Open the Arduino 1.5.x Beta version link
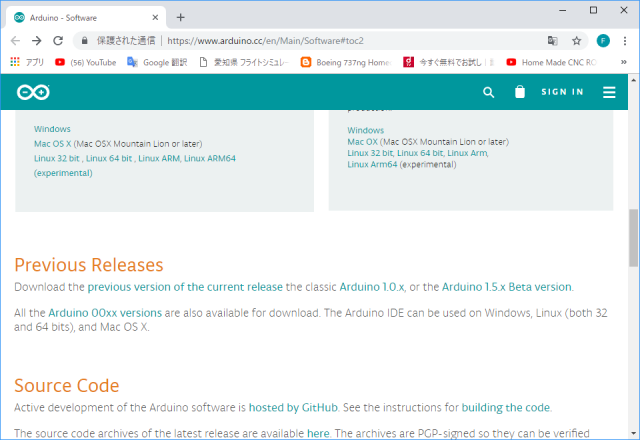Screen dimensions: 640x440 (507, 287)
